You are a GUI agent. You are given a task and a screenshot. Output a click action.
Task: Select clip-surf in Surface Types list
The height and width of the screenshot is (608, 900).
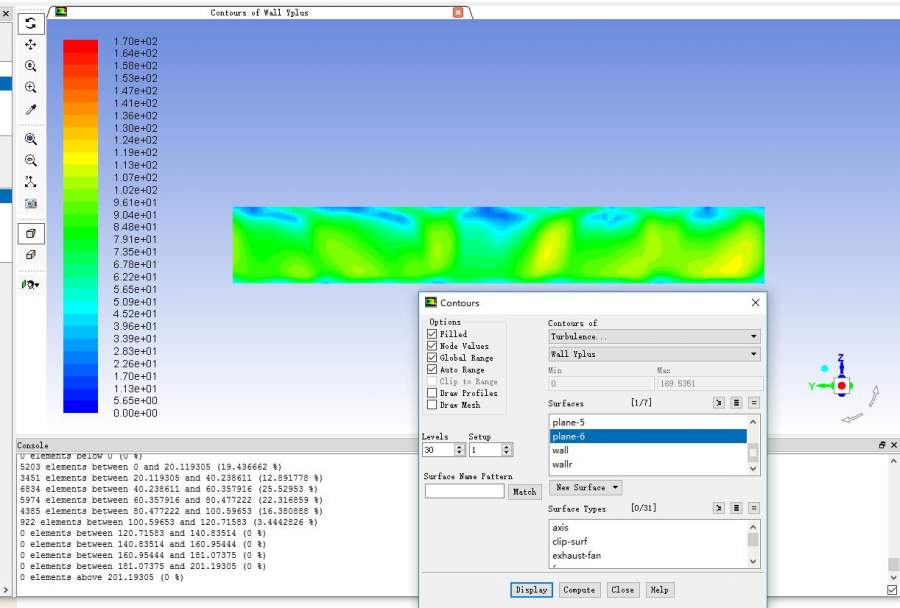(x=648, y=541)
